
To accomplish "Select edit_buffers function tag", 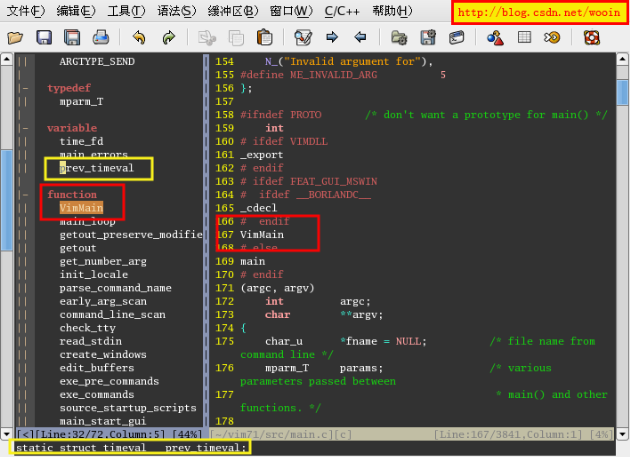I will coord(97,368).
